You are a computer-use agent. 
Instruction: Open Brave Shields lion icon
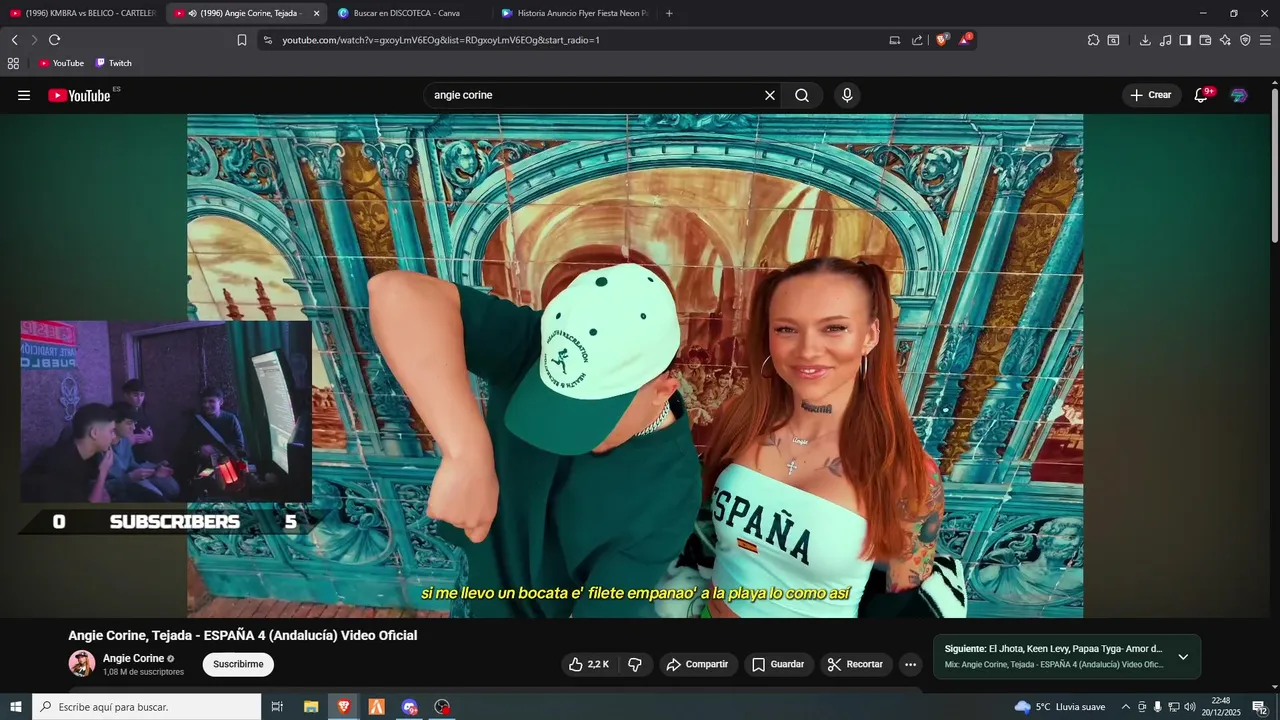[942, 40]
